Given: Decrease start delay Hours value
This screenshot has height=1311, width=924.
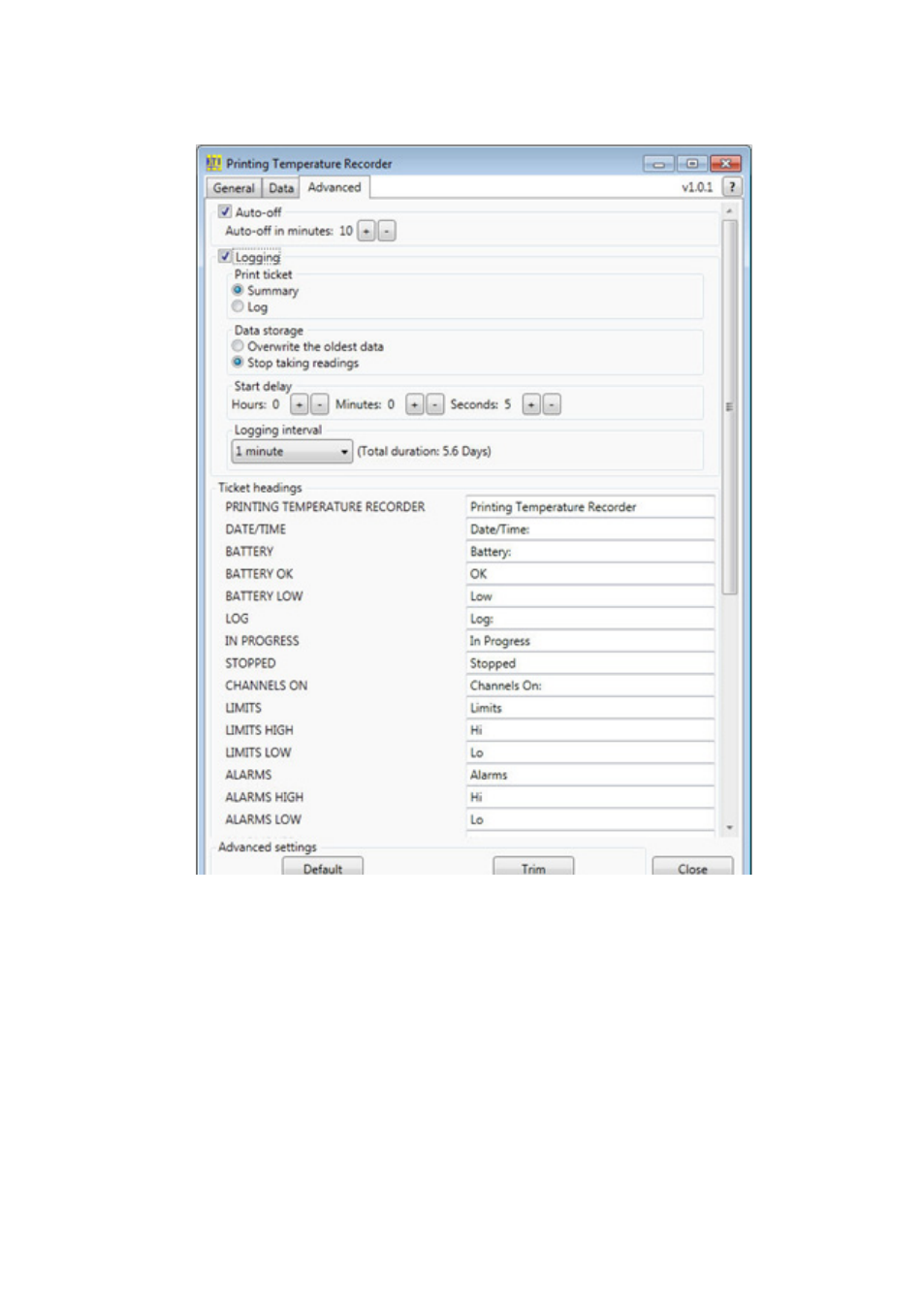Looking at the screenshot, I should tap(319, 404).
